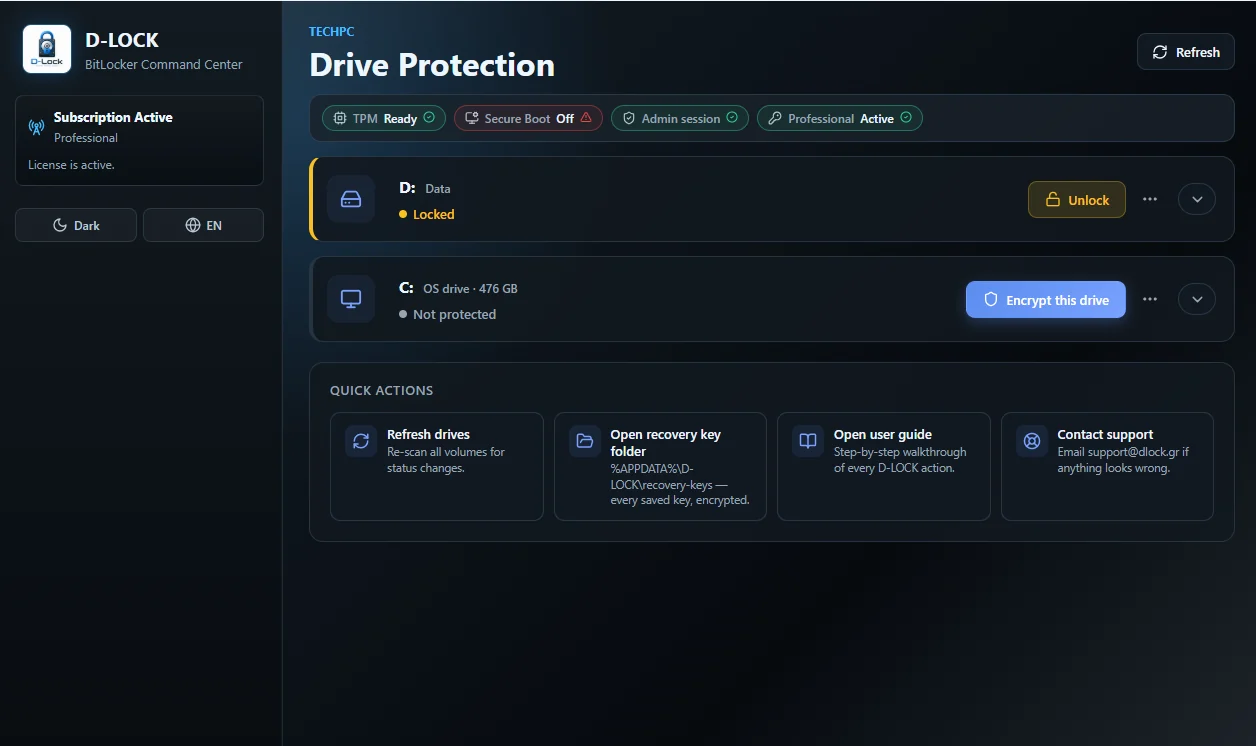Click the recovery key folder icon
The height and width of the screenshot is (746, 1256).
pos(585,441)
